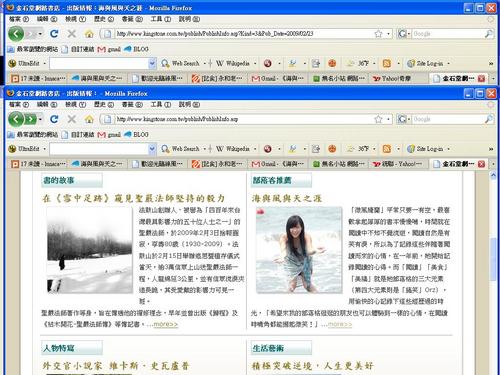The image size is (500, 375).
Task: Switch to Yahoo tab in front window
Action: click(x=397, y=164)
